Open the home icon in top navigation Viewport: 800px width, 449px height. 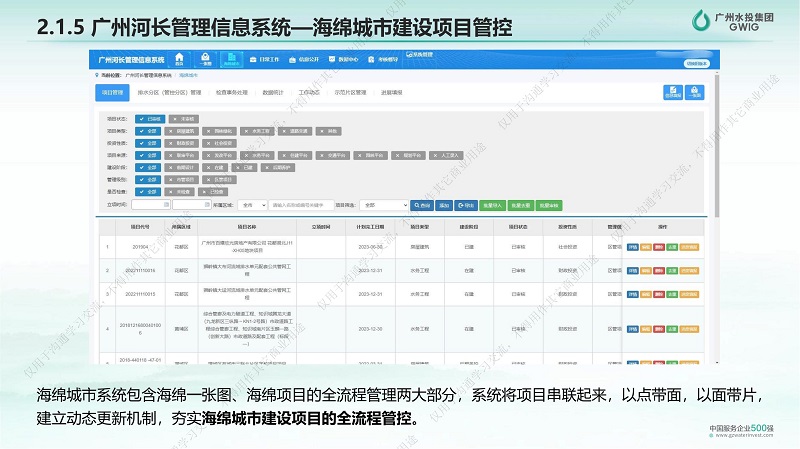pyautogui.click(x=179, y=57)
